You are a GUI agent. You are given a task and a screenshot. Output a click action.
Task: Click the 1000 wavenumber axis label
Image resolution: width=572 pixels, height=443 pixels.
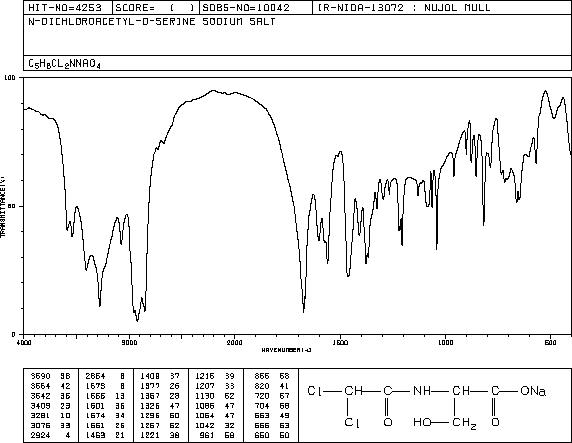click(445, 342)
